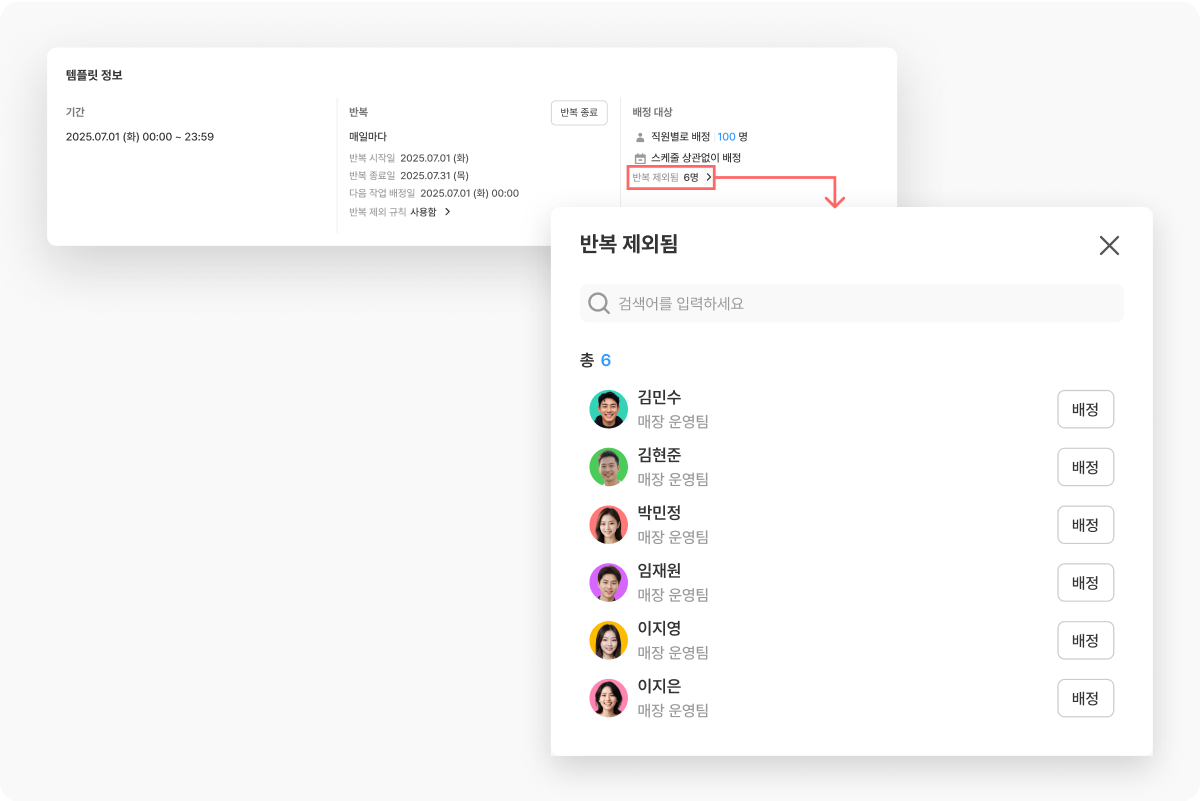Click the period 2025.07.01 (화) 00:00 ~ 23:59

tap(140, 137)
